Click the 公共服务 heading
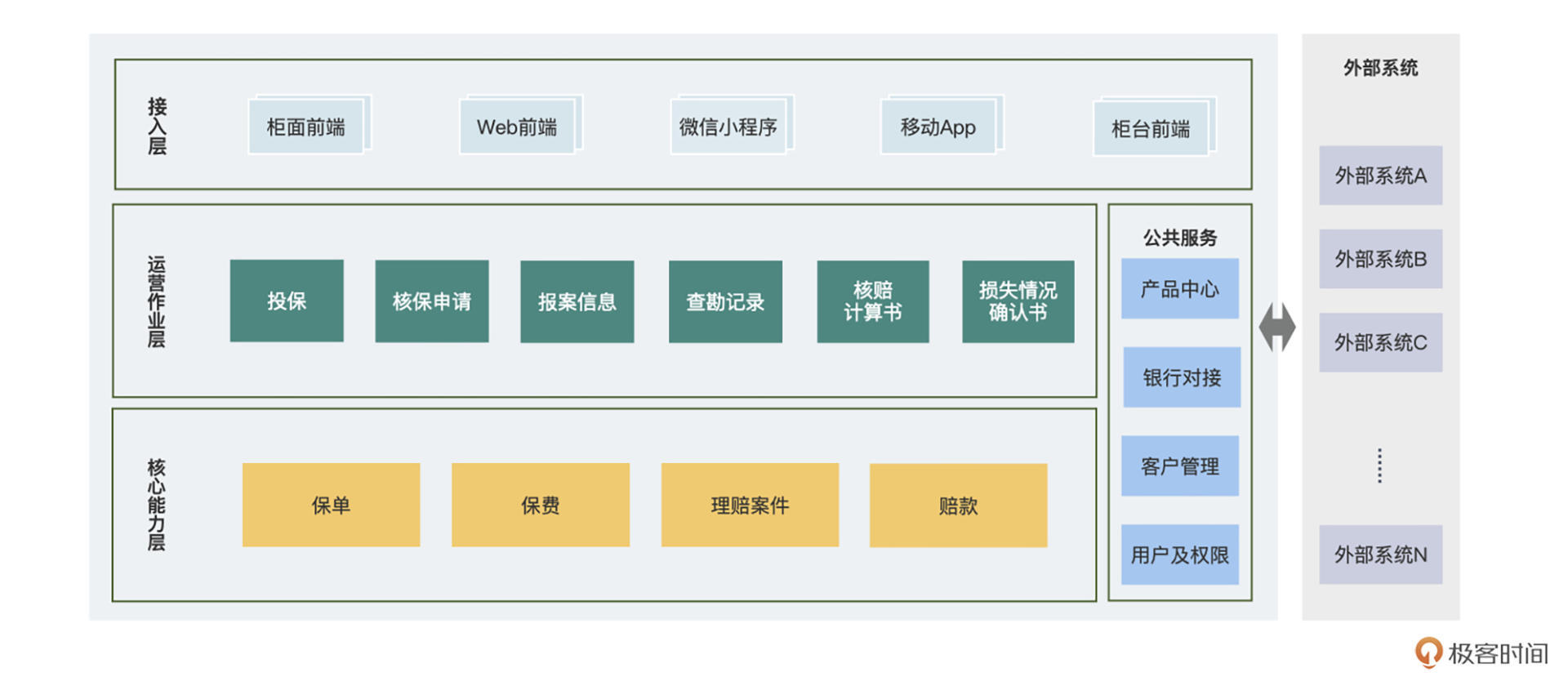Viewport: 1568px width, 686px height. click(1180, 238)
